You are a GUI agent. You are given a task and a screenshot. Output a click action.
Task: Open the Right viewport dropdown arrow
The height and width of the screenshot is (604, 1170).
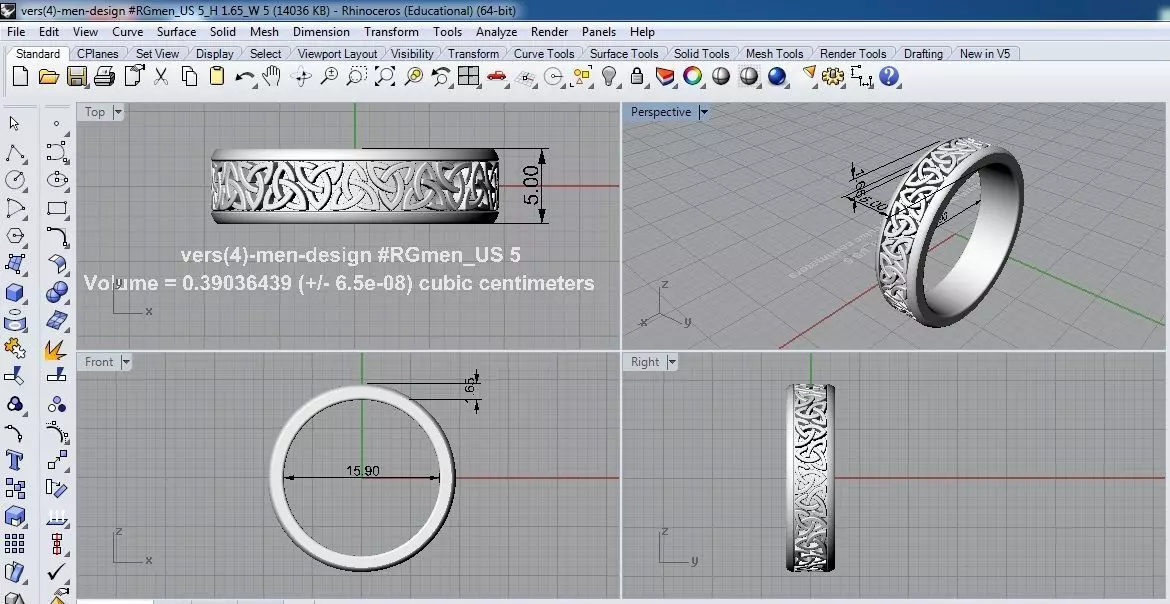tap(672, 362)
